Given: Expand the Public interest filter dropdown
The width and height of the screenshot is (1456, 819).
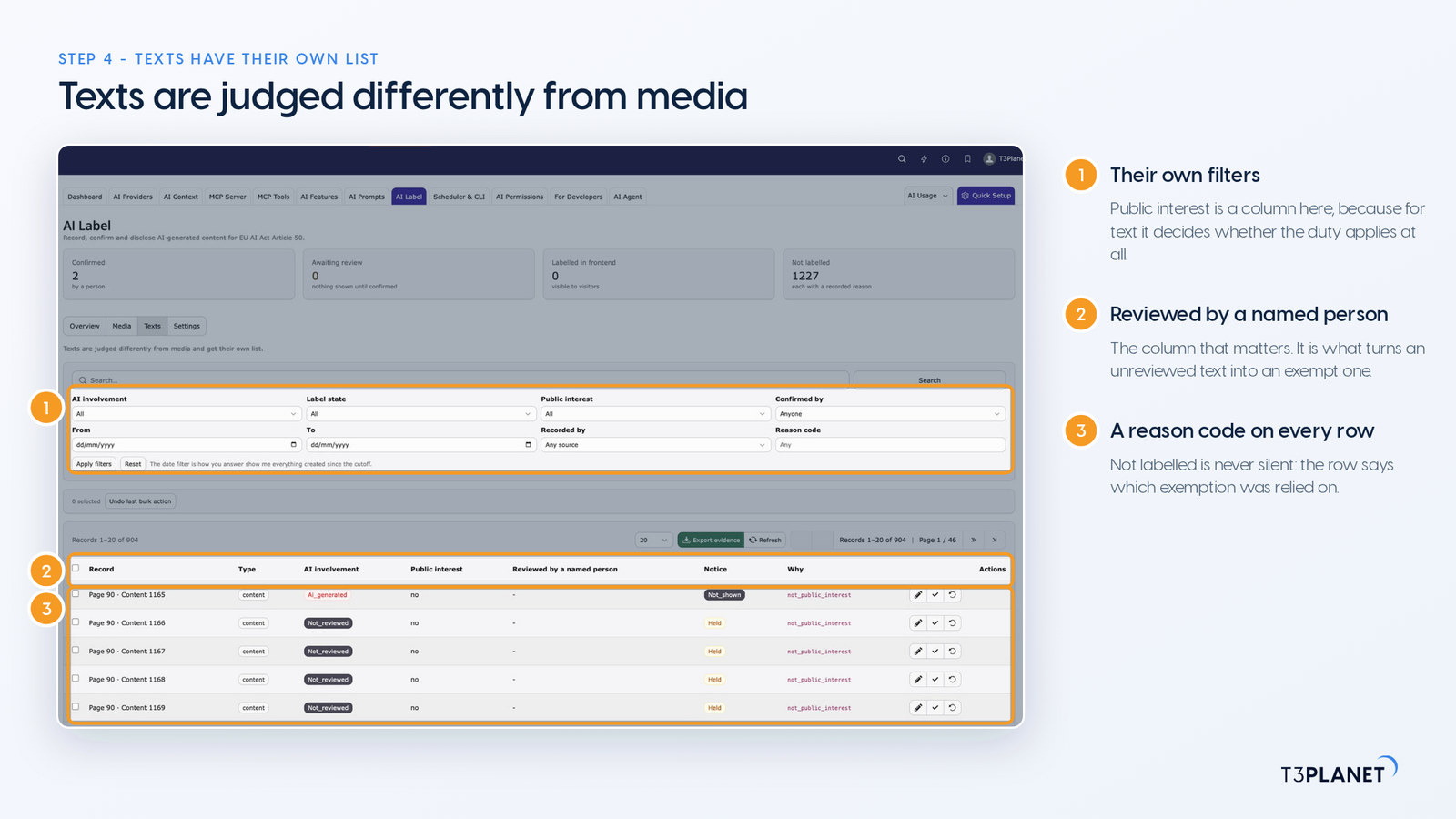Looking at the screenshot, I should (x=655, y=414).
